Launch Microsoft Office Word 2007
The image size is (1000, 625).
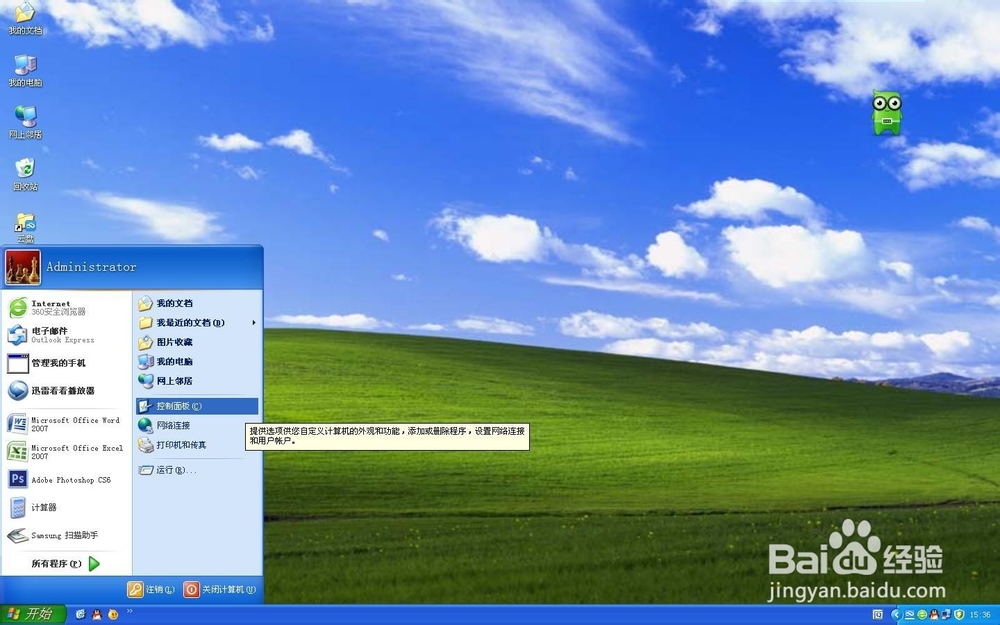pos(66,424)
